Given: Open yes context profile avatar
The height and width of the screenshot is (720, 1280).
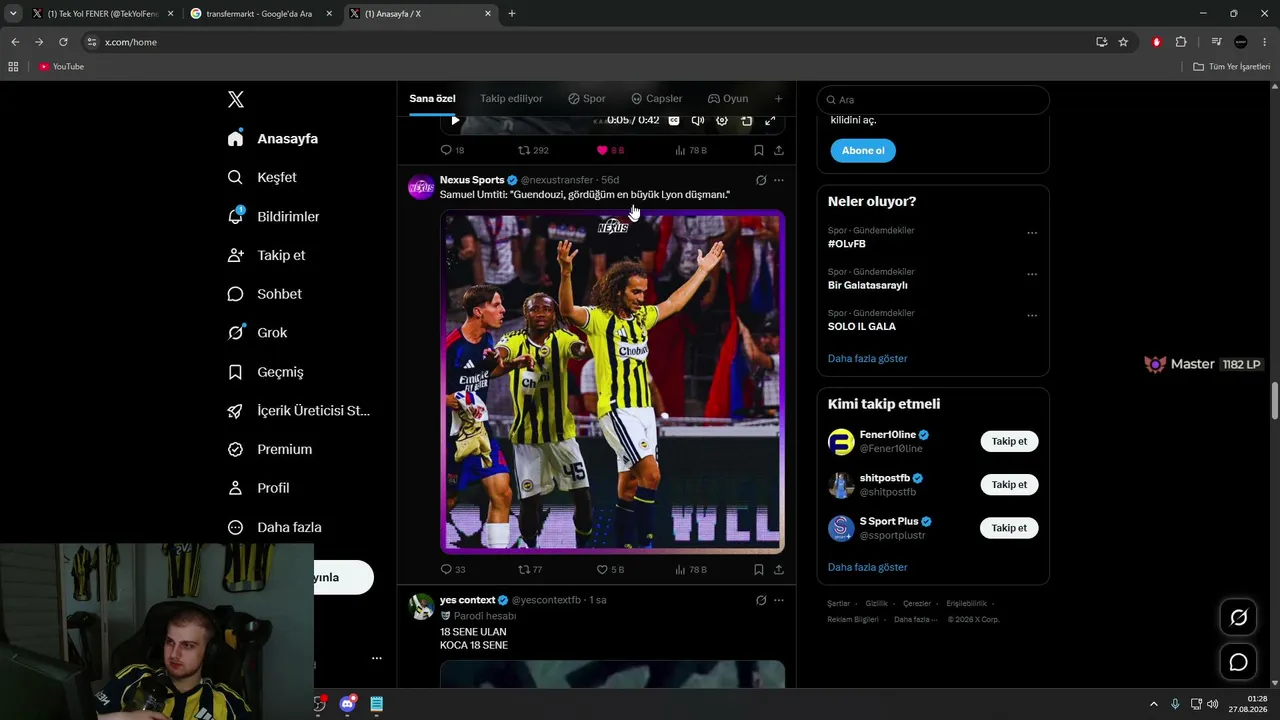Looking at the screenshot, I should click(421, 607).
